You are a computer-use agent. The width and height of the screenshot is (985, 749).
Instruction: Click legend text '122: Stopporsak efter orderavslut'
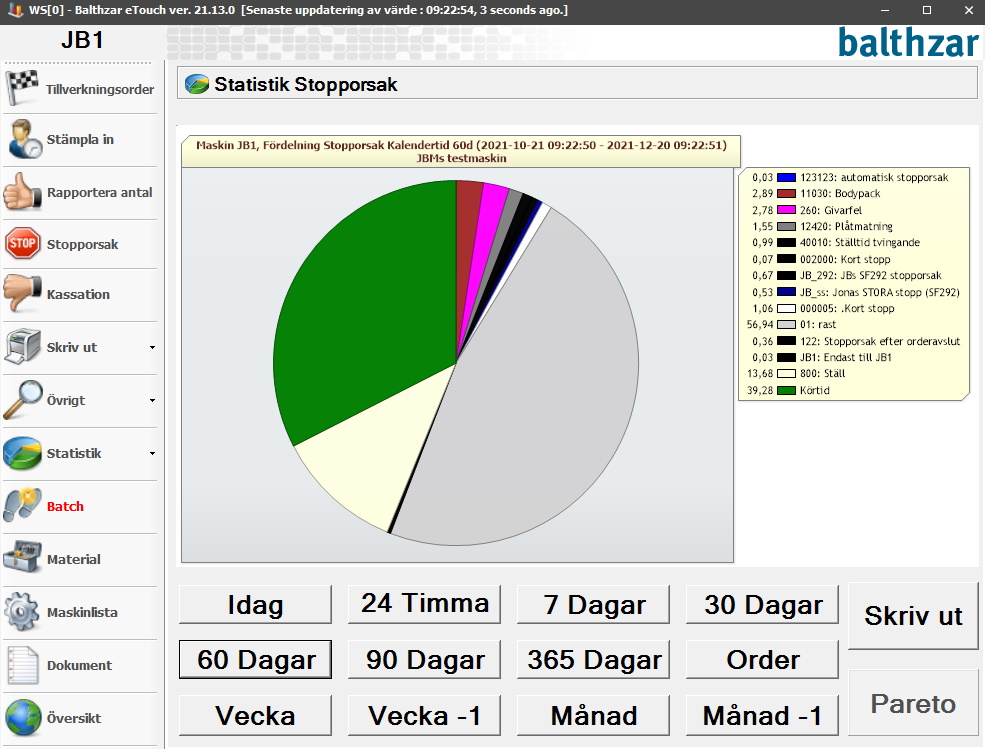(x=879, y=341)
